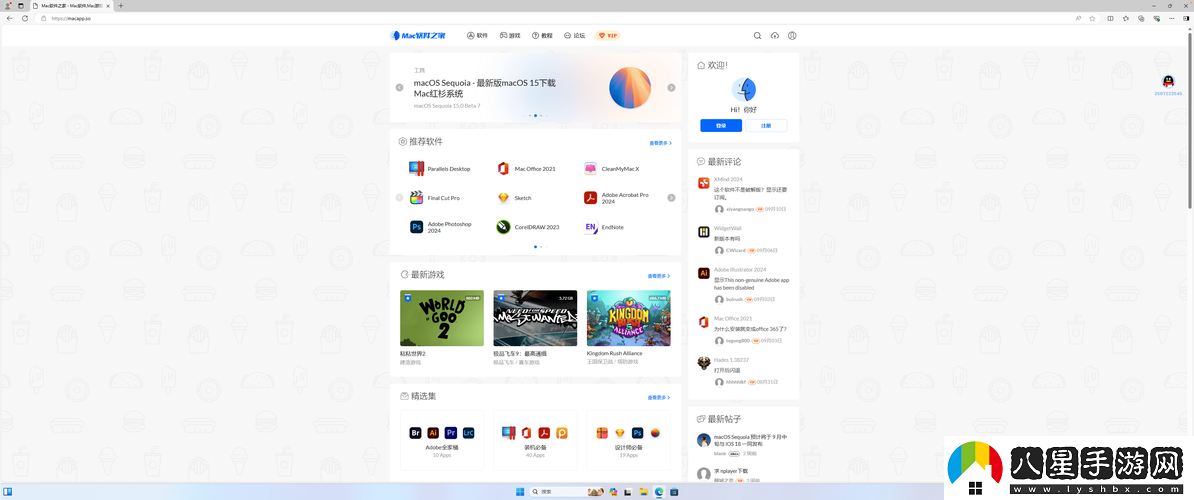View more latest games link
Screen dimensions: 1194x500
(x=659, y=276)
